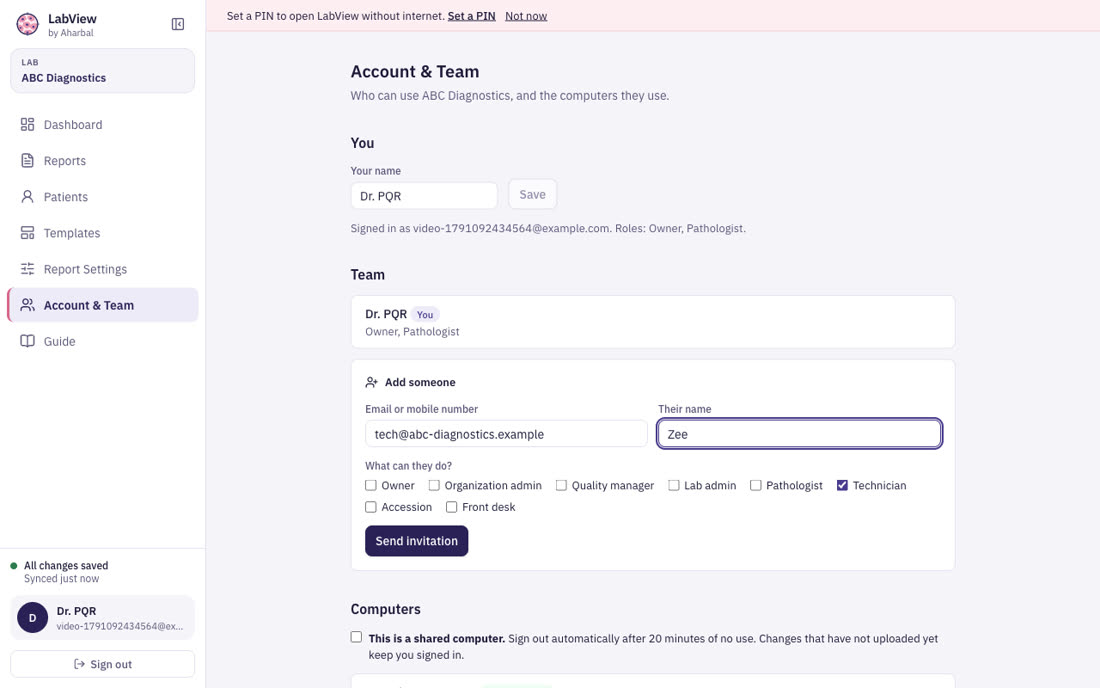Open Templates from the sidebar
Viewport: 1100px width, 688px height.
(102, 233)
